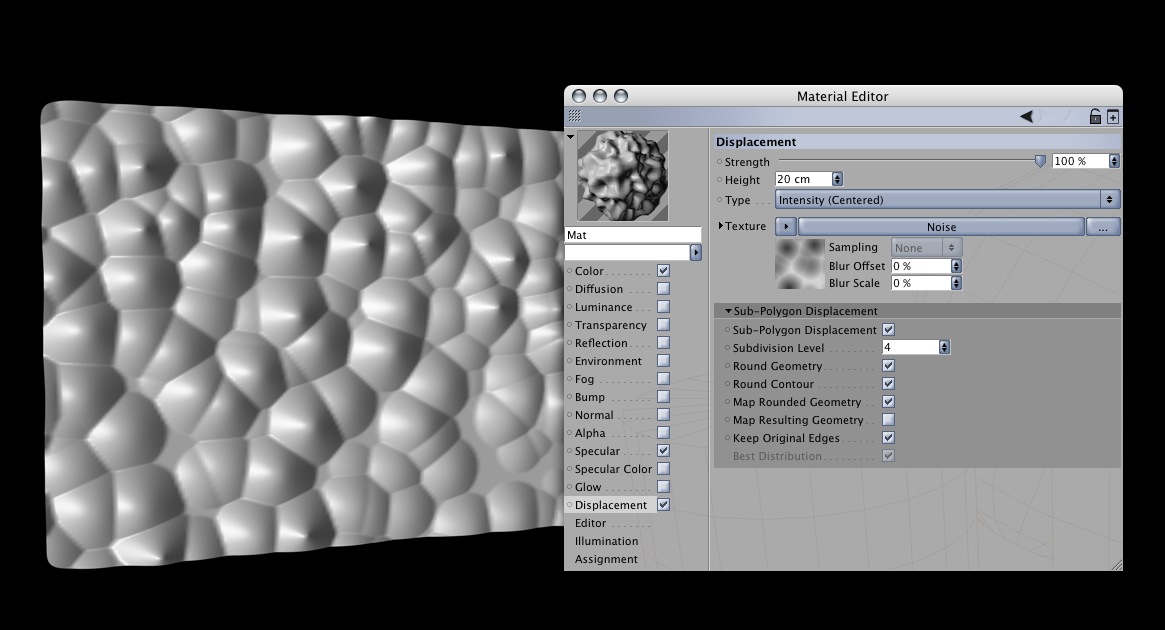Click the Subdivision Level stepper arrows
The height and width of the screenshot is (630, 1165).
pyautogui.click(x=944, y=347)
